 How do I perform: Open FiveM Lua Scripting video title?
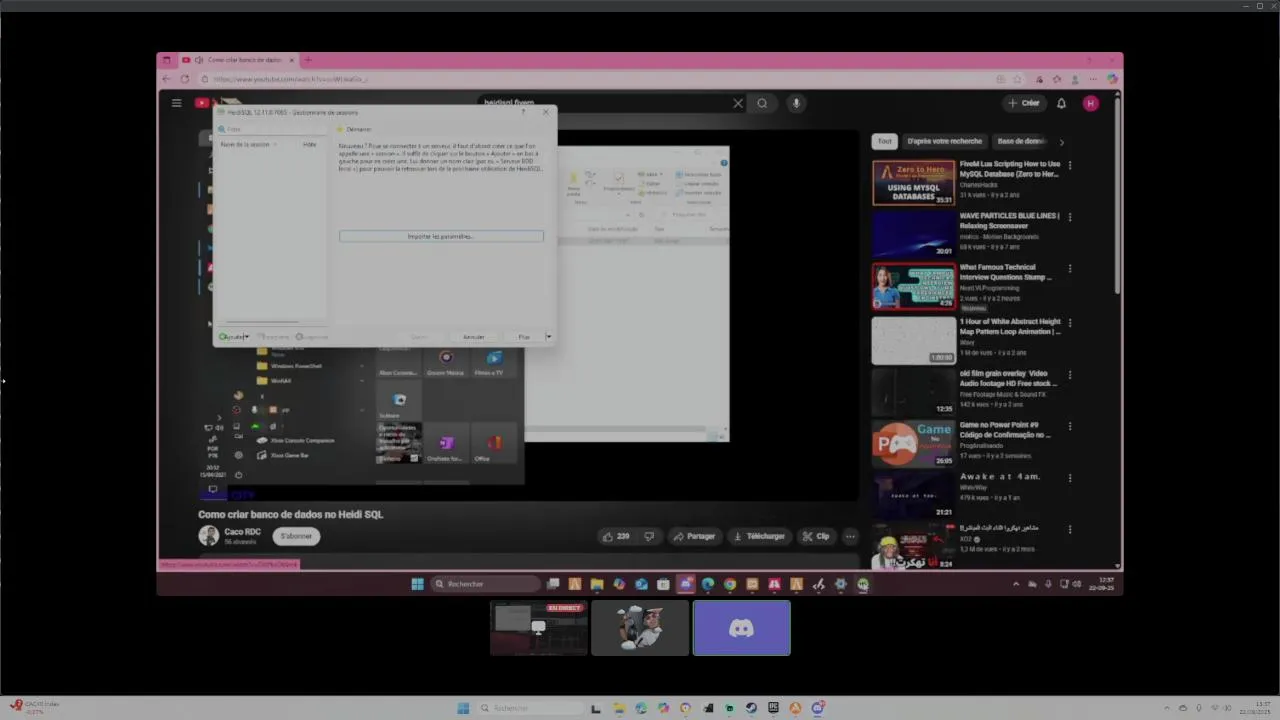[1010, 169]
